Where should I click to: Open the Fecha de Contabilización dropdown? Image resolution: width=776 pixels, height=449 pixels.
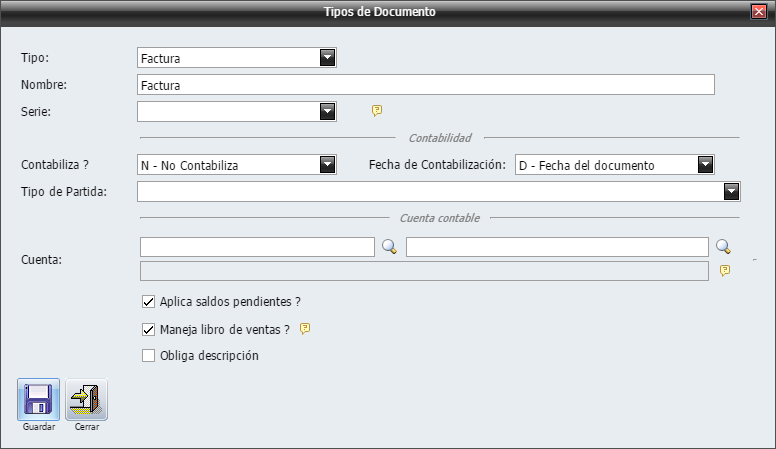click(705, 164)
